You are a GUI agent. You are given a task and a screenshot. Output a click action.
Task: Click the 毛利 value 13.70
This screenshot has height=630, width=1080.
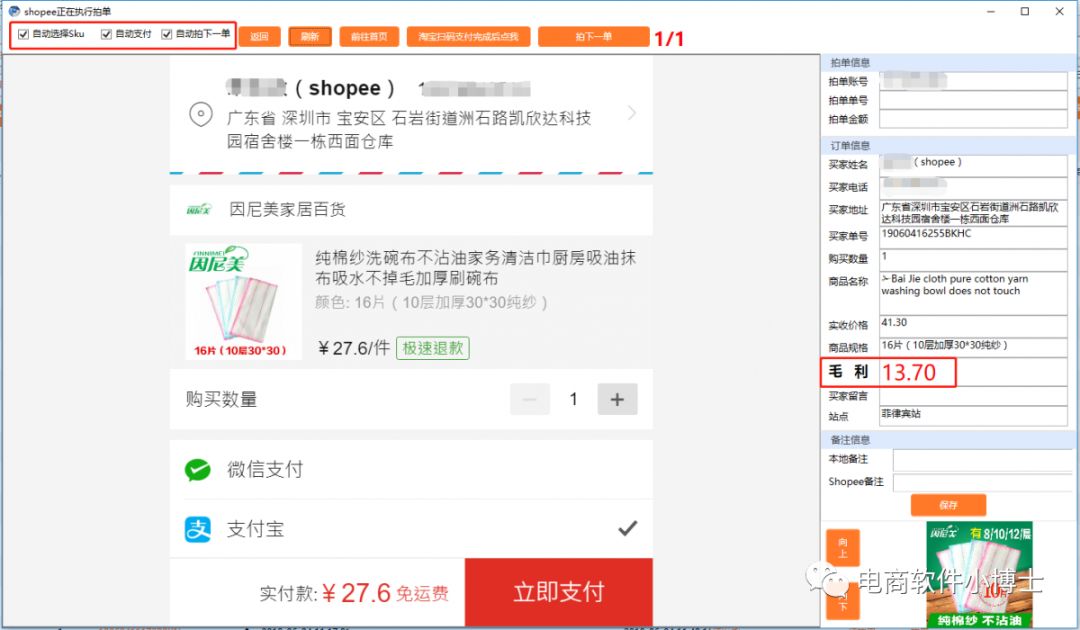(909, 372)
